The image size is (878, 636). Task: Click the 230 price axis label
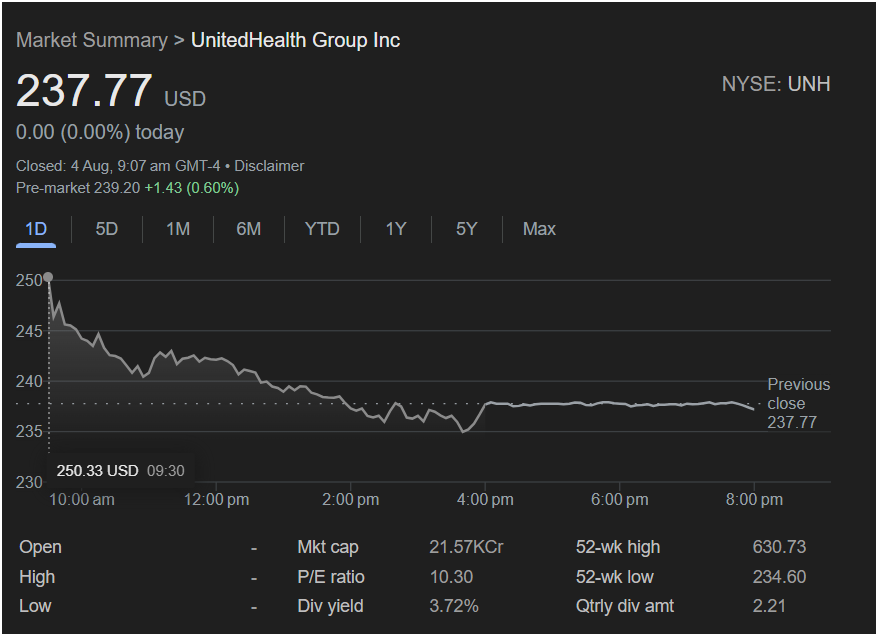point(29,482)
